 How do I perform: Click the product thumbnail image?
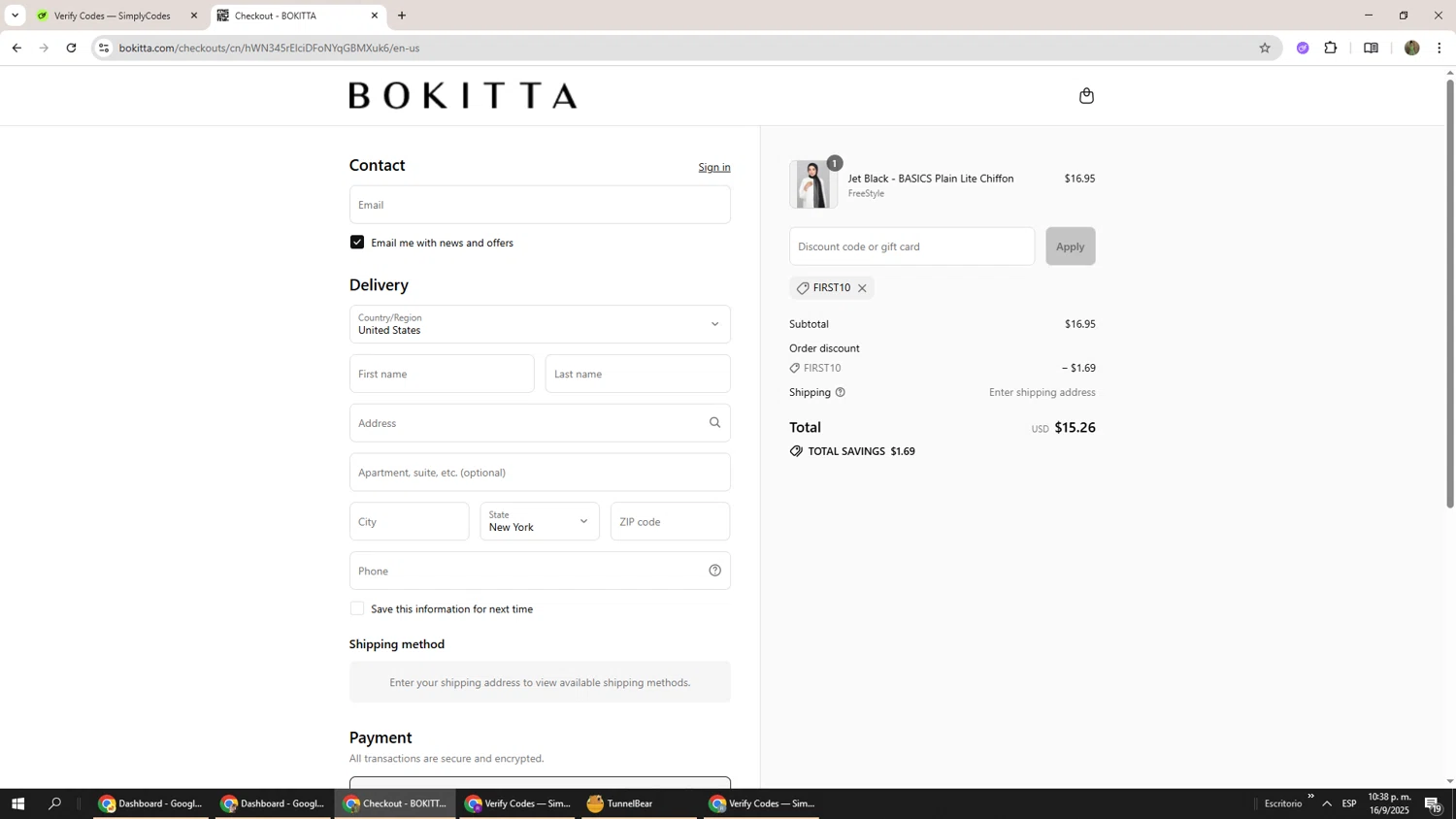click(x=813, y=184)
